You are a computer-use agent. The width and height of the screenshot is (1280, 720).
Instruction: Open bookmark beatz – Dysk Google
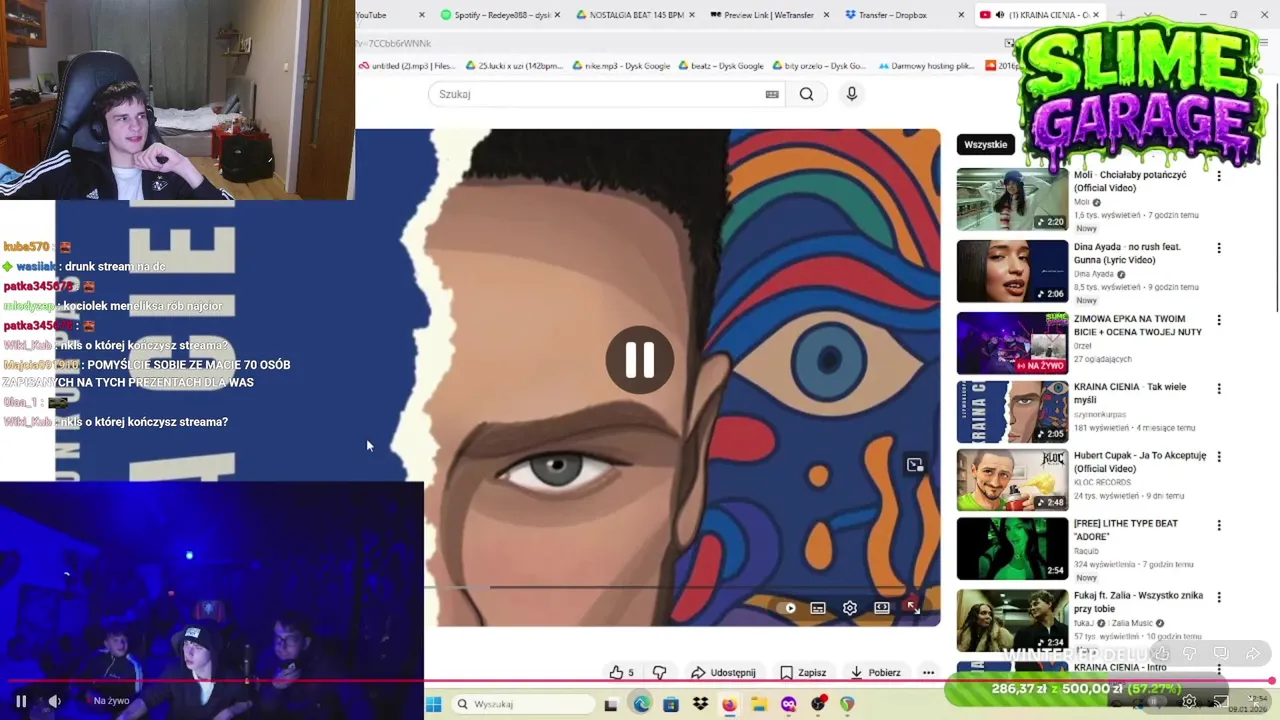[720, 66]
